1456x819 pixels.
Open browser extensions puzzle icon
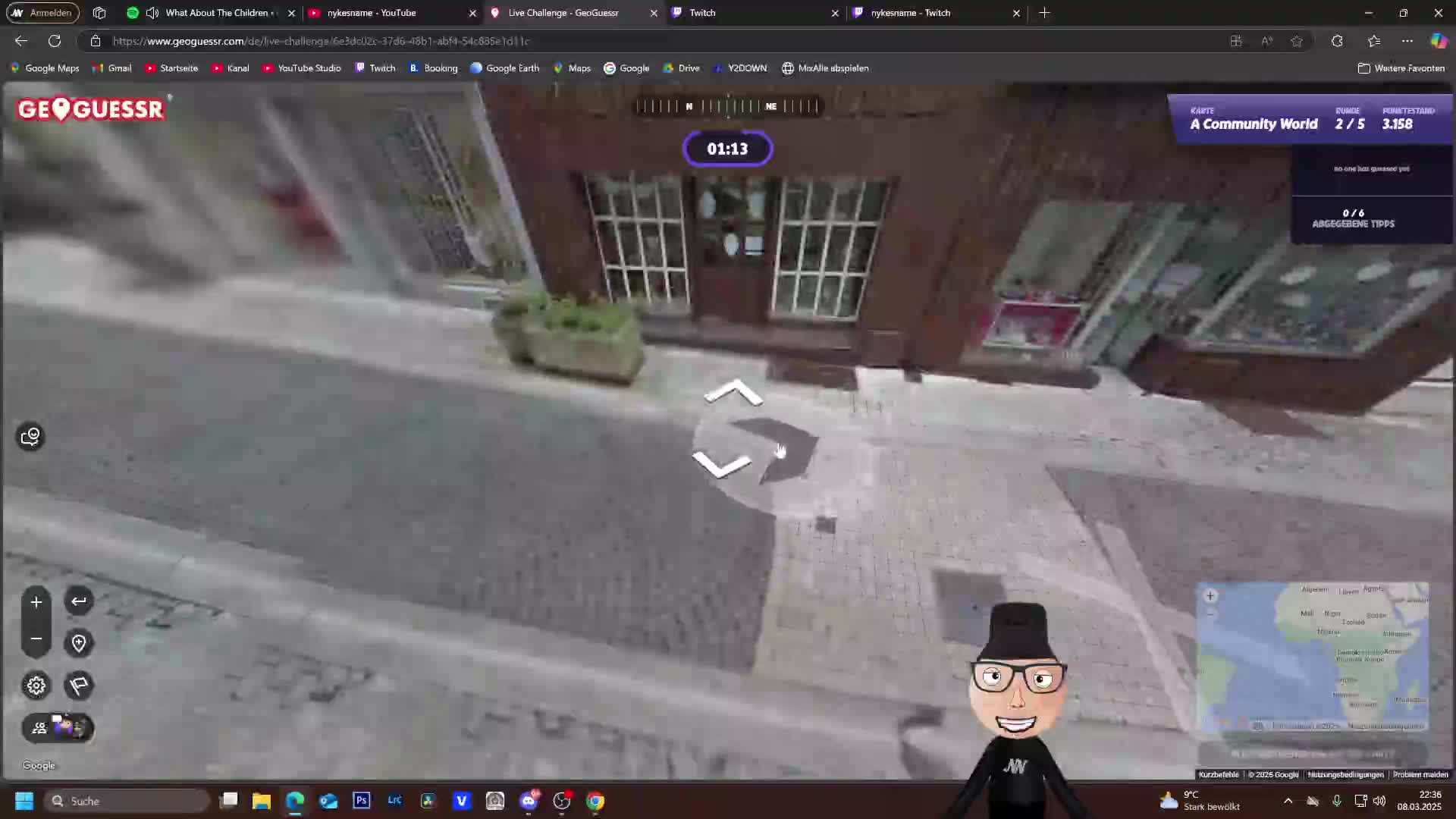click(1337, 41)
